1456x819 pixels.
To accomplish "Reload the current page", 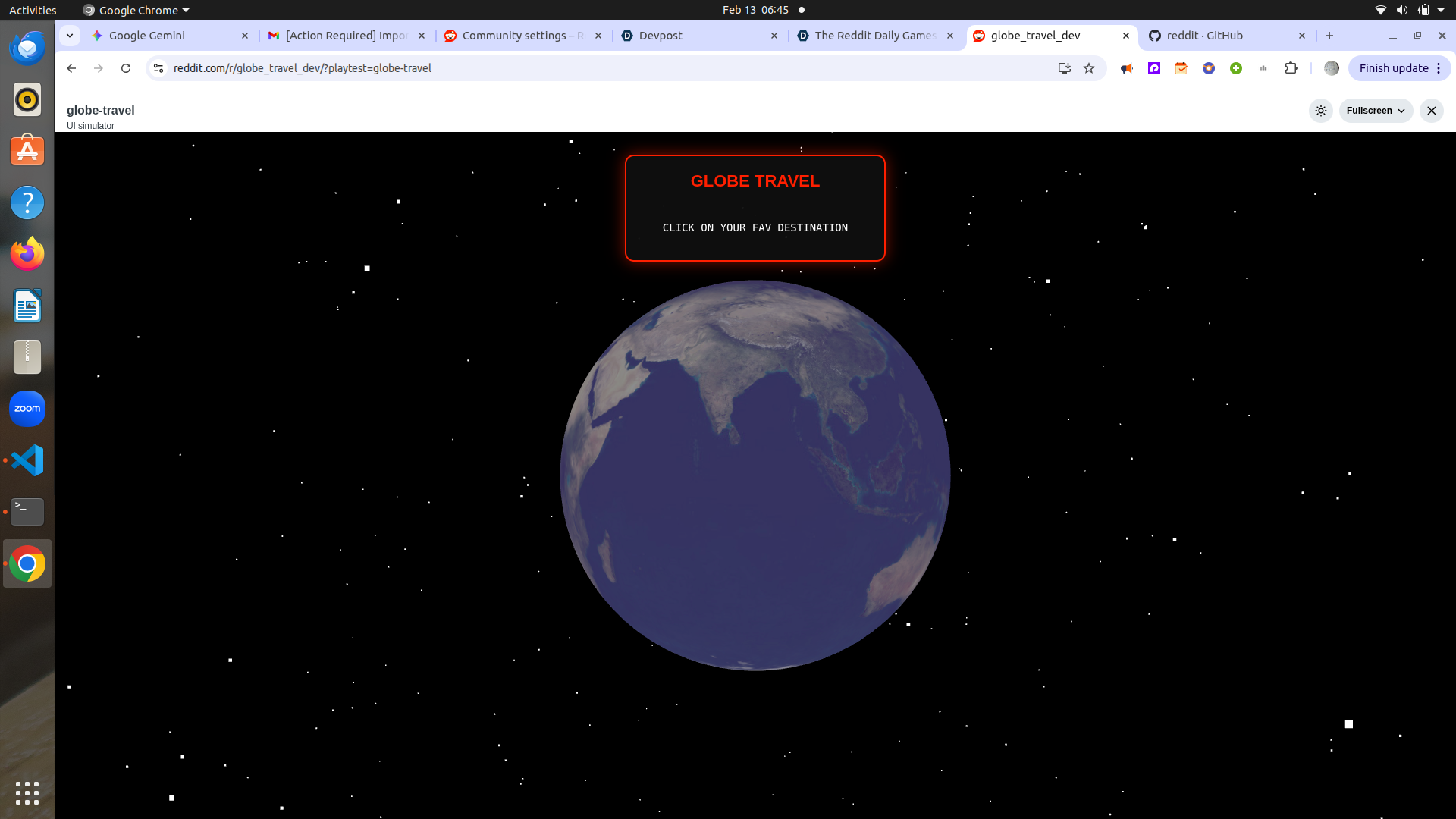I will 126,68.
